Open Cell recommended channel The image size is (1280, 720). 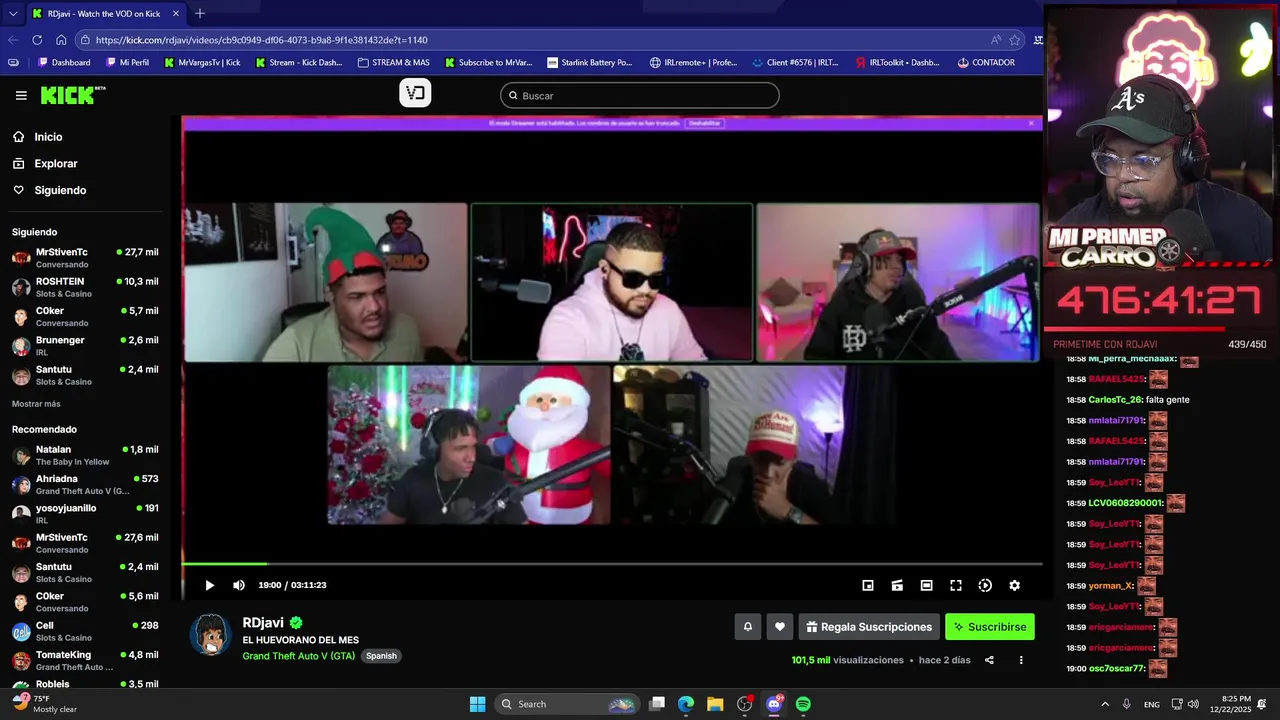coord(85,631)
